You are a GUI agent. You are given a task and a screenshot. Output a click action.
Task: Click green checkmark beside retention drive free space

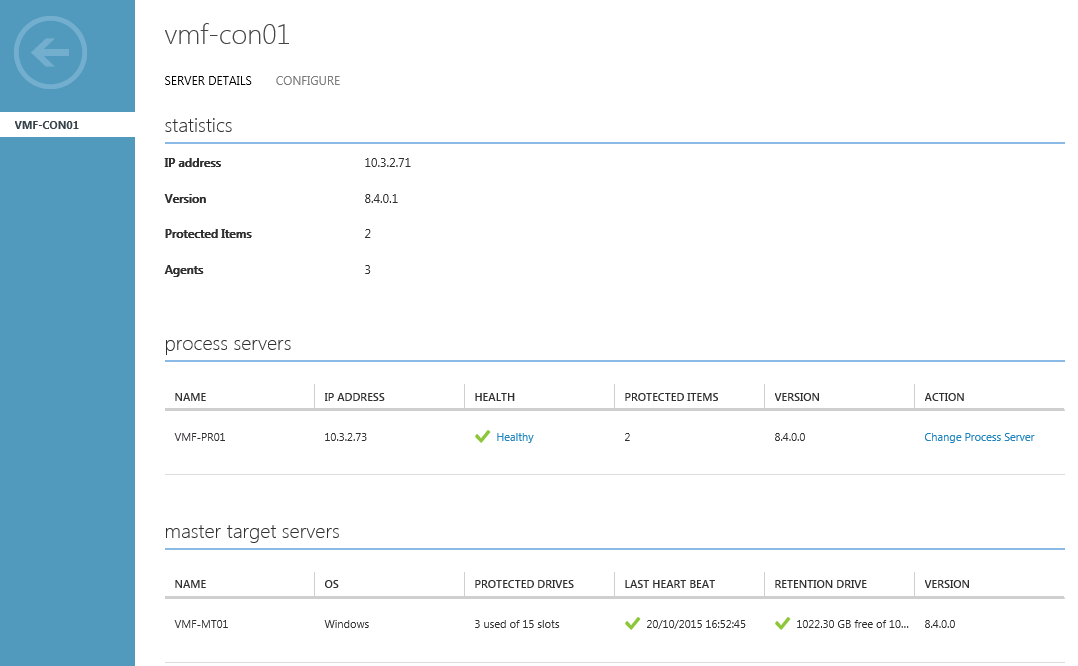782,624
